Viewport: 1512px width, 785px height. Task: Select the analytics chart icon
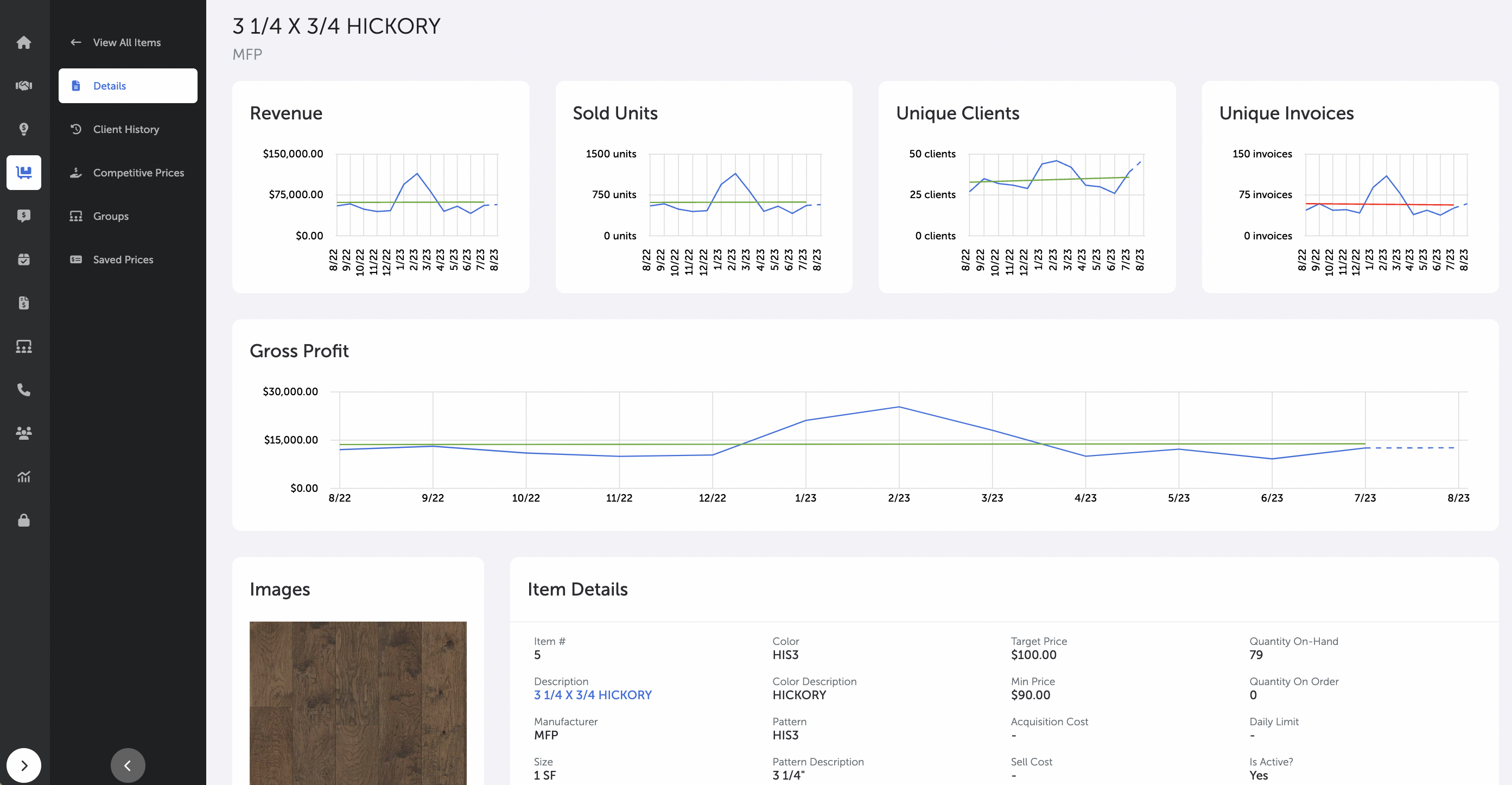point(23,477)
